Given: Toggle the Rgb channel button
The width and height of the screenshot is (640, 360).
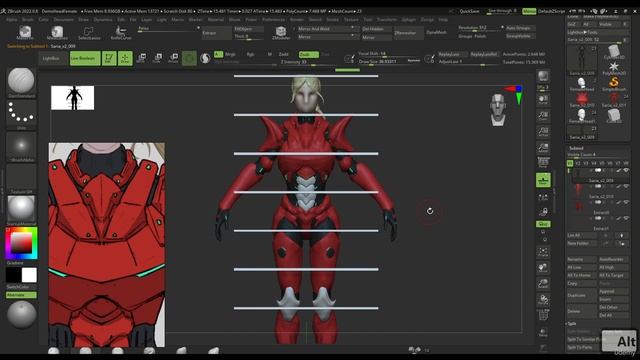Looking at the screenshot, I should (250, 54).
